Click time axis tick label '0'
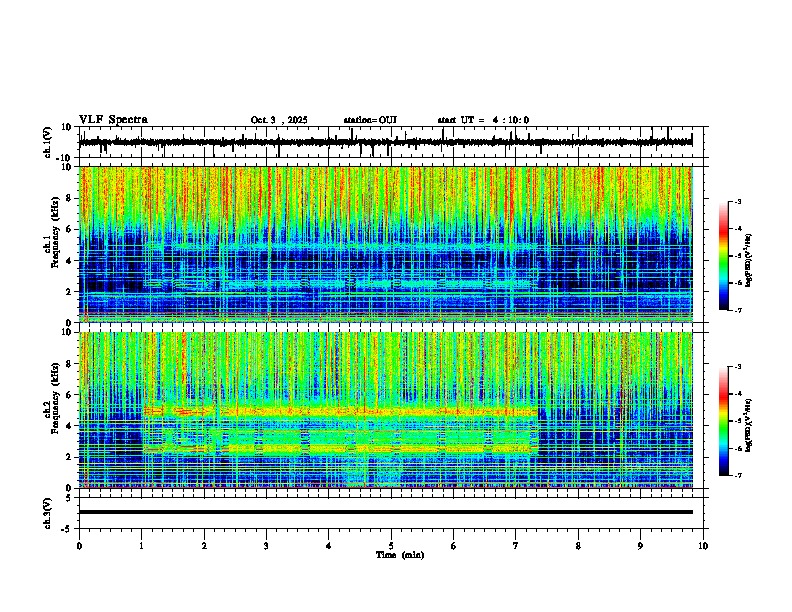The width and height of the screenshot is (792, 612). click(79, 546)
